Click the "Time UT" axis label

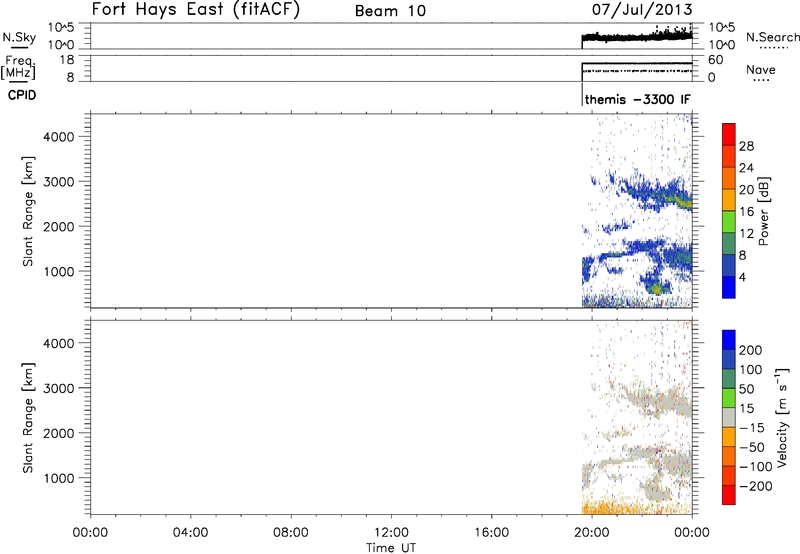pyautogui.click(x=391, y=548)
